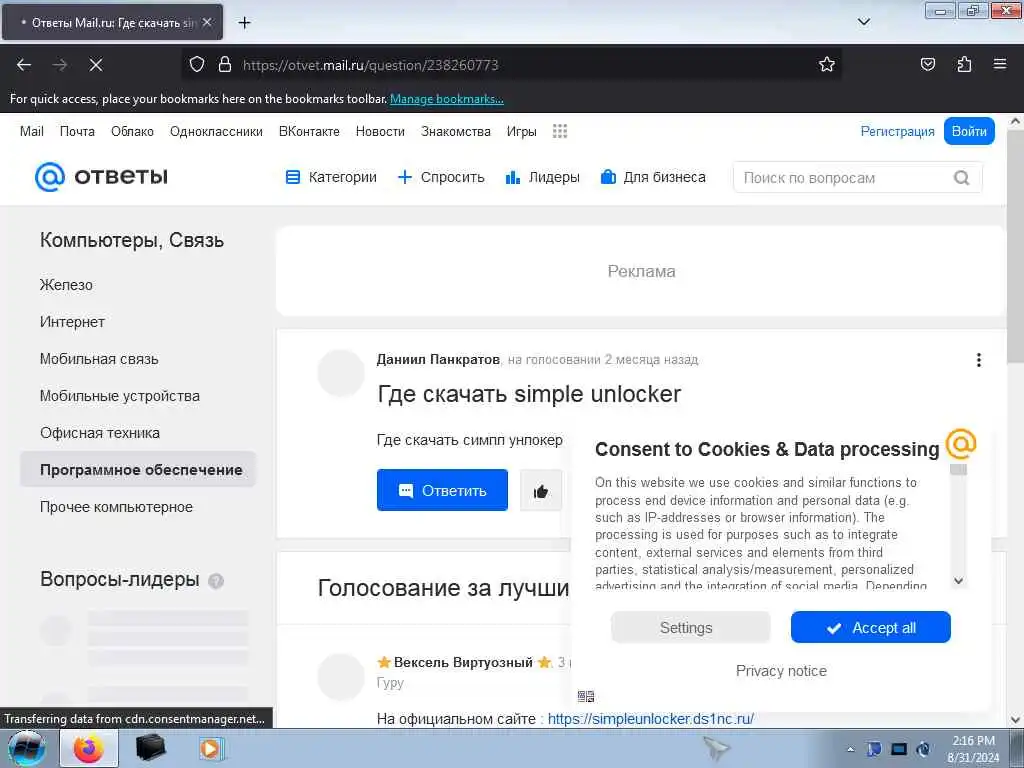The image size is (1024, 768).
Task: Open the simpleunlocker.ds1nc.ru link
Action: tap(650, 719)
